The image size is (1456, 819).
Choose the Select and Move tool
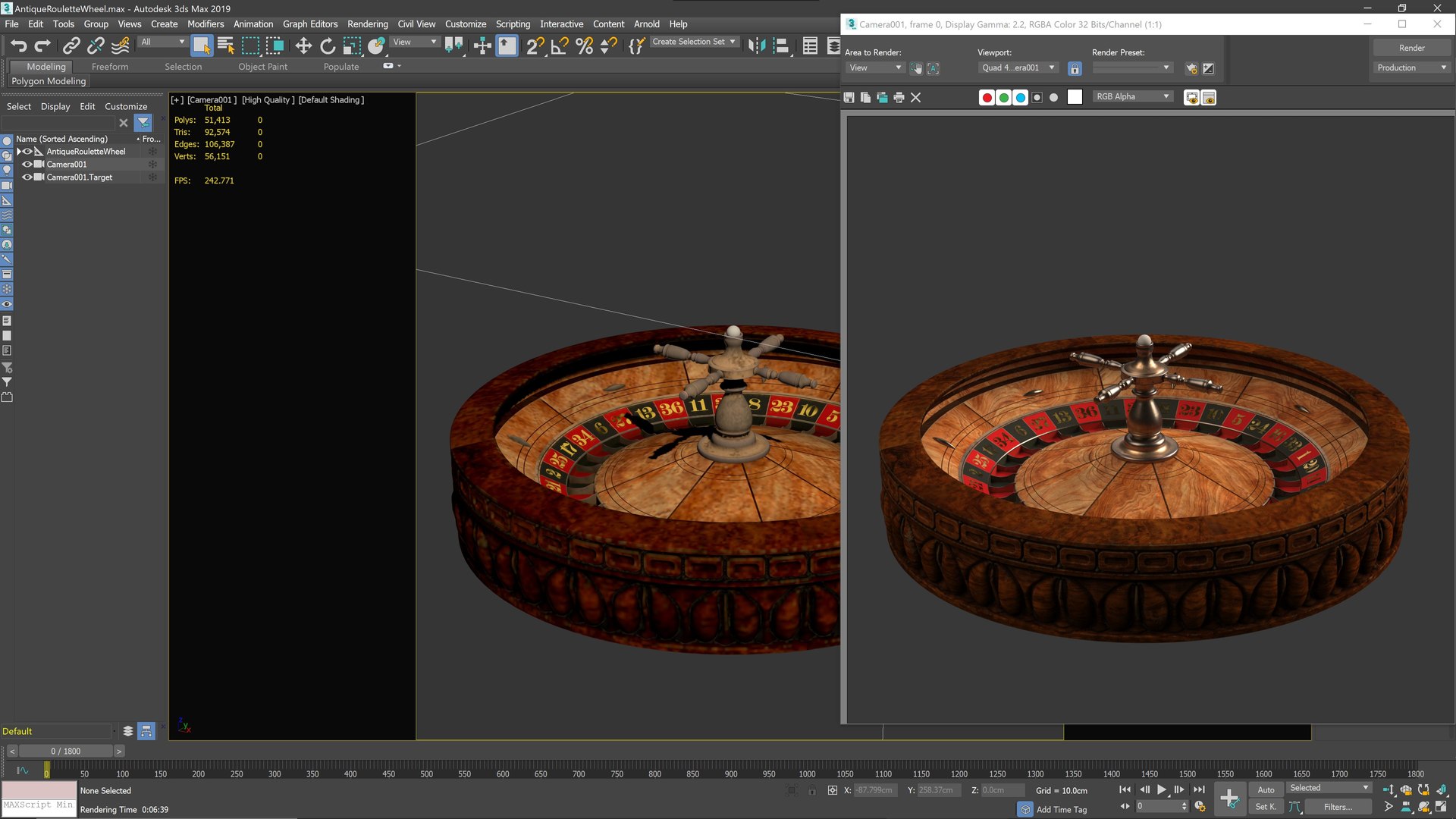pyautogui.click(x=303, y=46)
